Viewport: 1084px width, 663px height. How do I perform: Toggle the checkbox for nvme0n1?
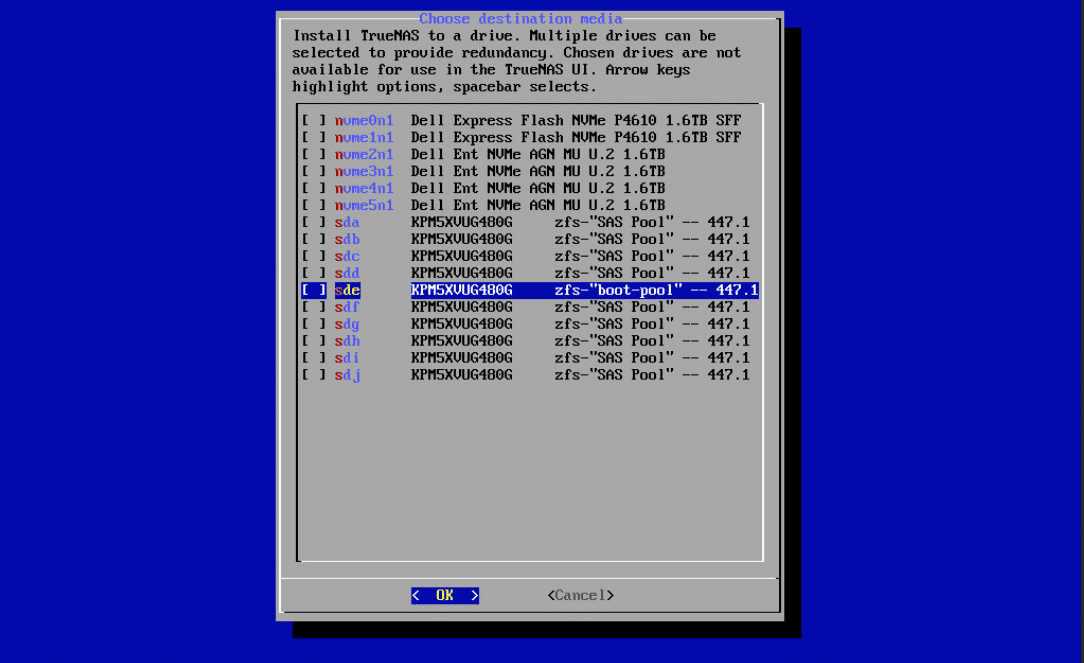313,120
